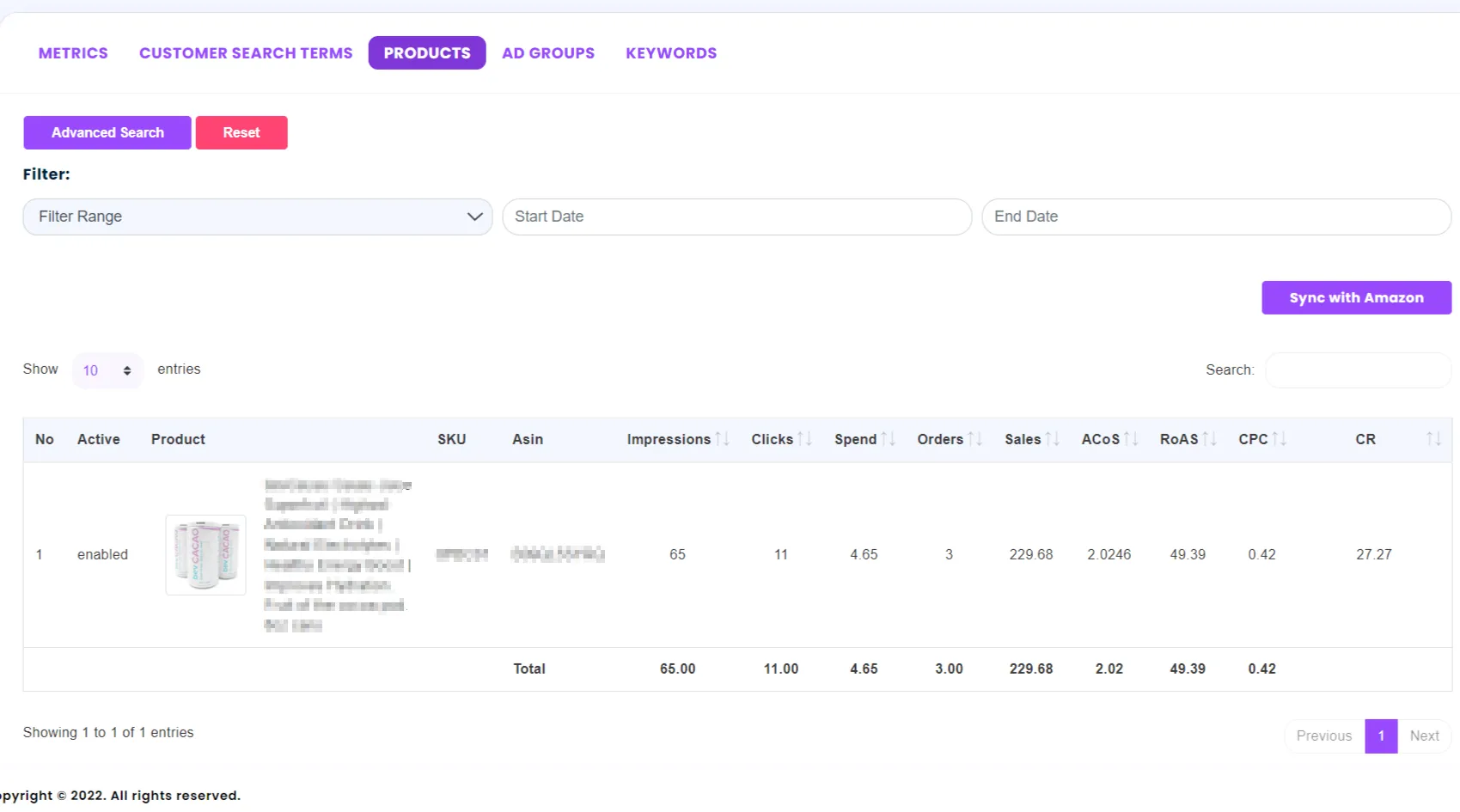Sort by Orders sort arrows
Screen dimensions: 1460x812
[x=975, y=439]
